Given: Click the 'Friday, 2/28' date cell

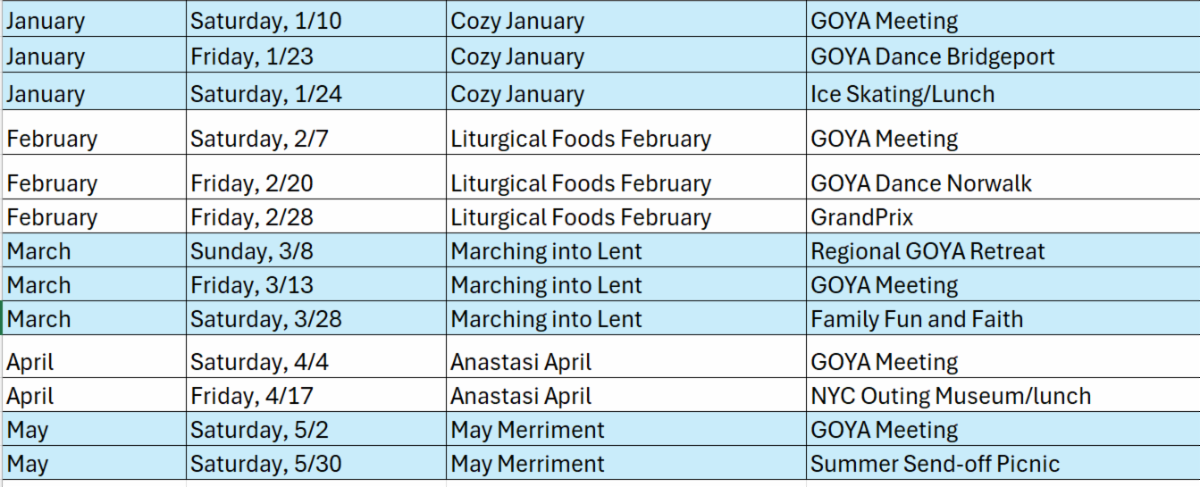Looking at the screenshot, I should [x=251, y=217].
